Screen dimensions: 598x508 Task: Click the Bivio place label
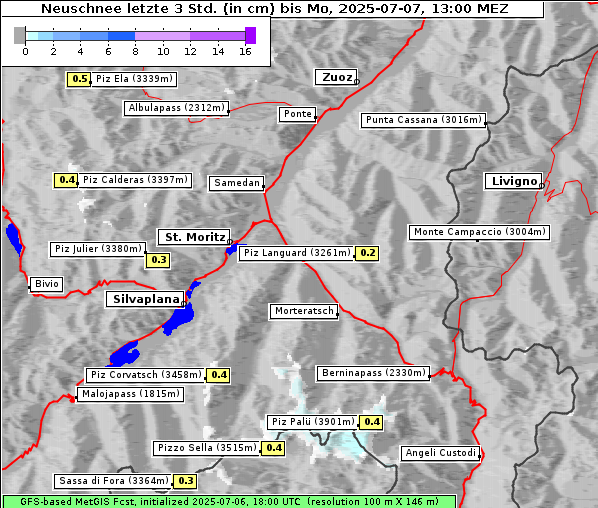pos(47,284)
